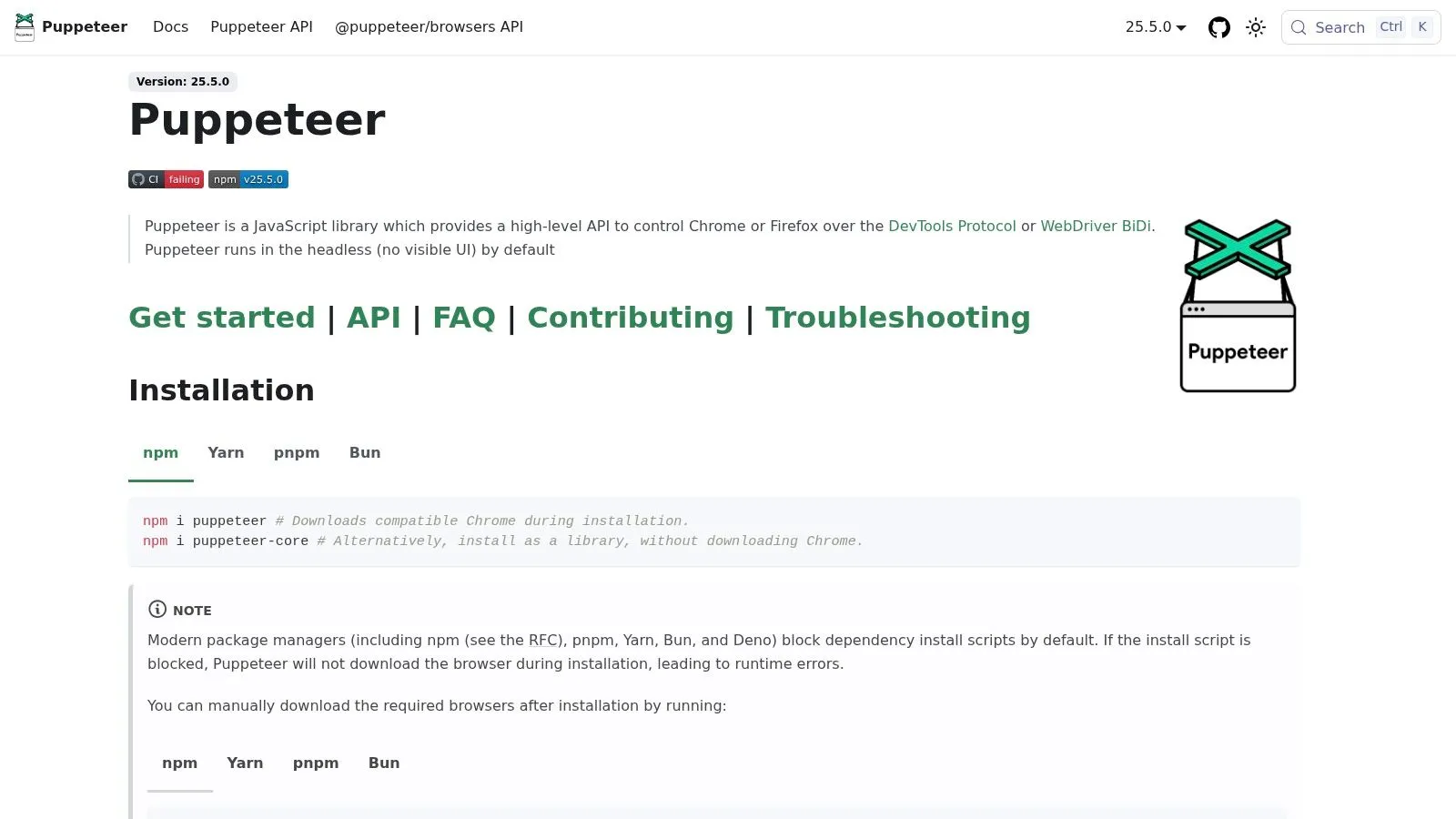This screenshot has height=819, width=1456.
Task: Click the "manually download the required browsers" sentence
Action: pyautogui.click(x=437, y=706)
